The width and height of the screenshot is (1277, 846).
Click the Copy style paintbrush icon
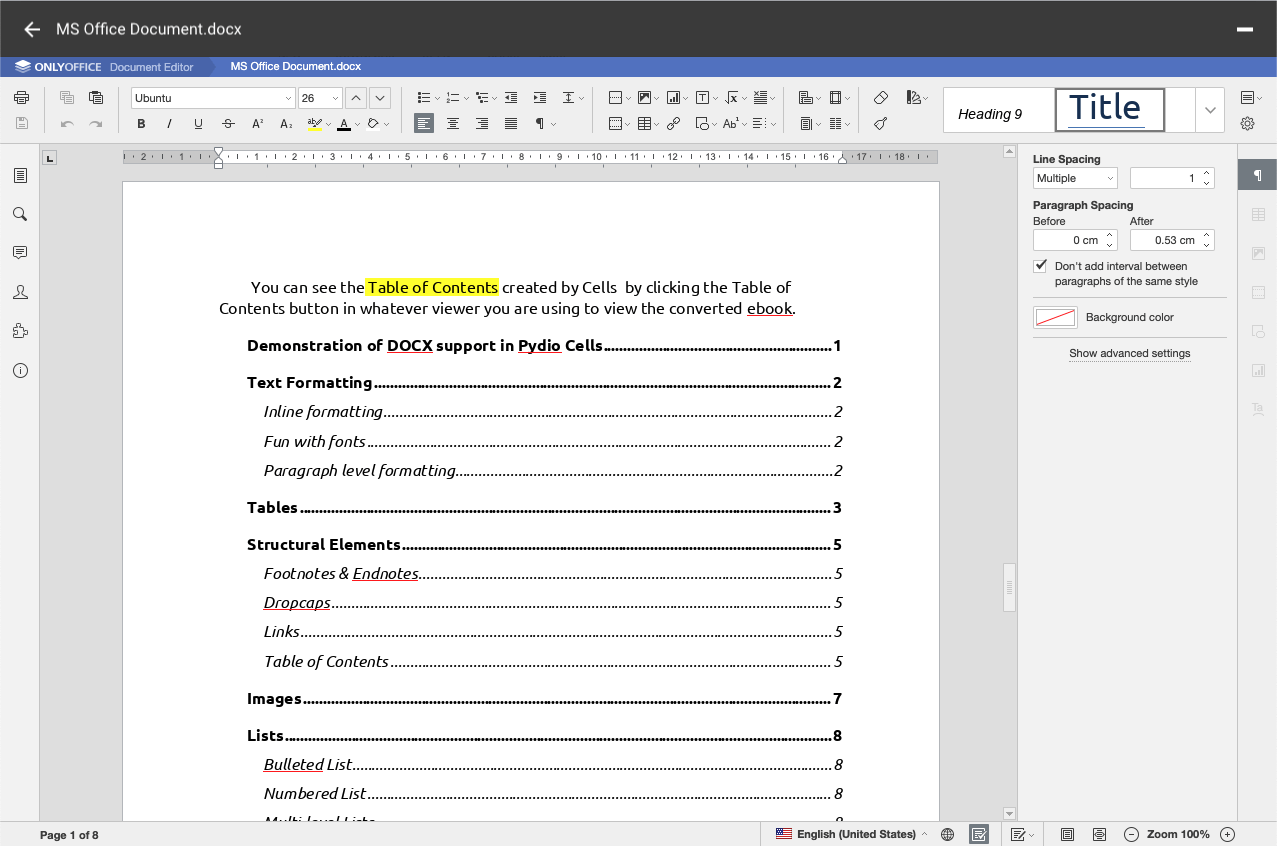[880, 124]
